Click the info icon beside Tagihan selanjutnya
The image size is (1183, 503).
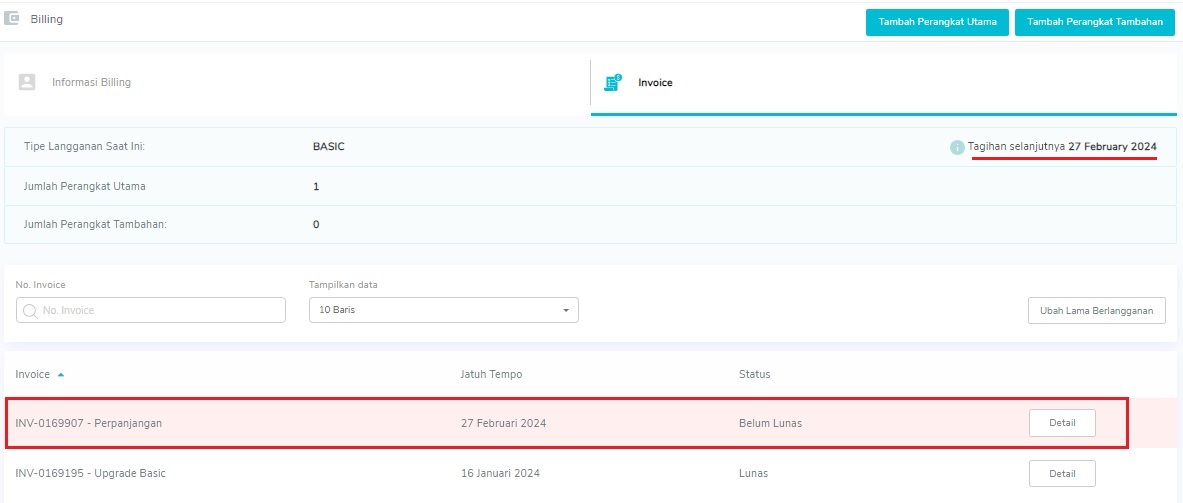(957, 147)
